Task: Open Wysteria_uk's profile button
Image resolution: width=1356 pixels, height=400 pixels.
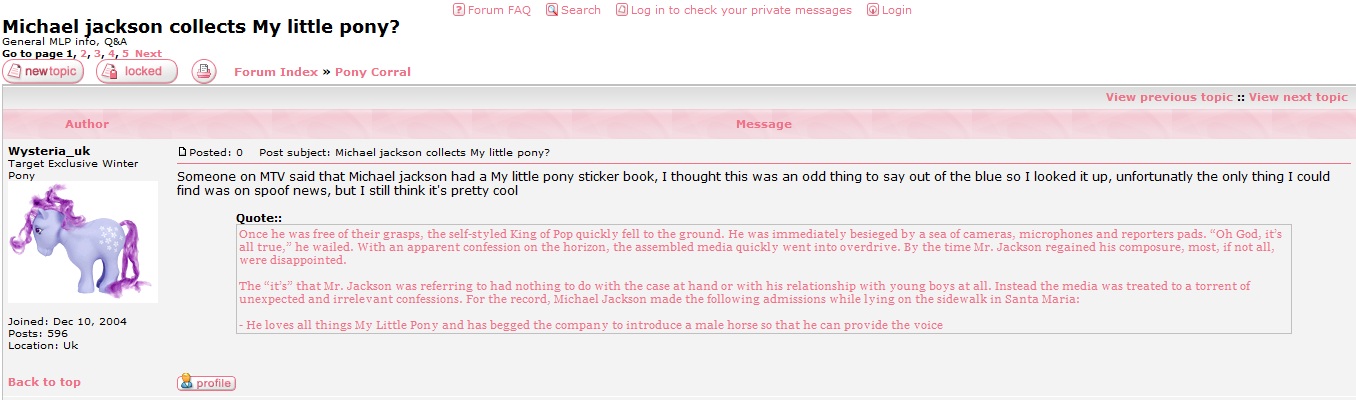Action: pos(206,382)
